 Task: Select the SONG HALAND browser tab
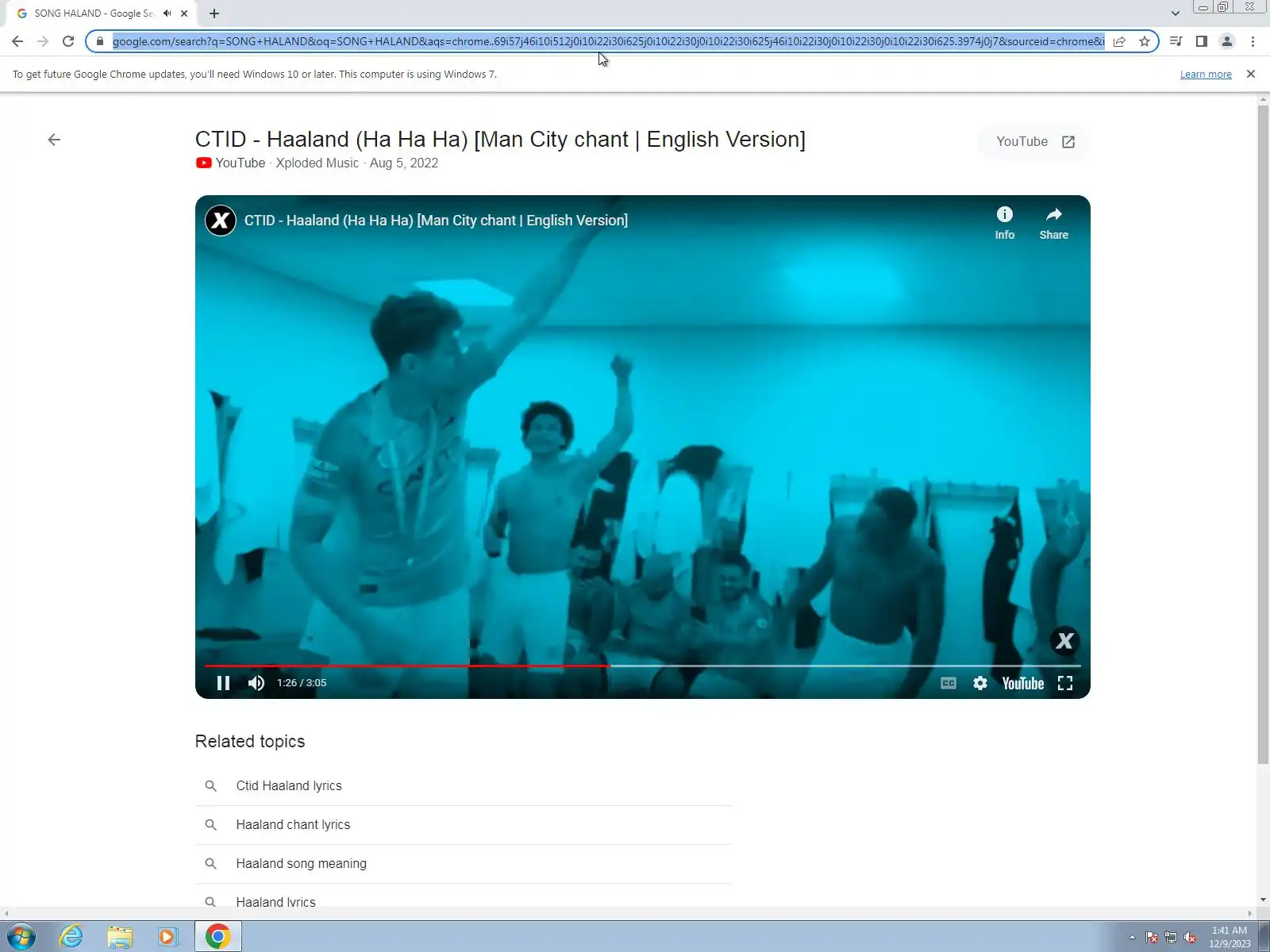point(95,13)
